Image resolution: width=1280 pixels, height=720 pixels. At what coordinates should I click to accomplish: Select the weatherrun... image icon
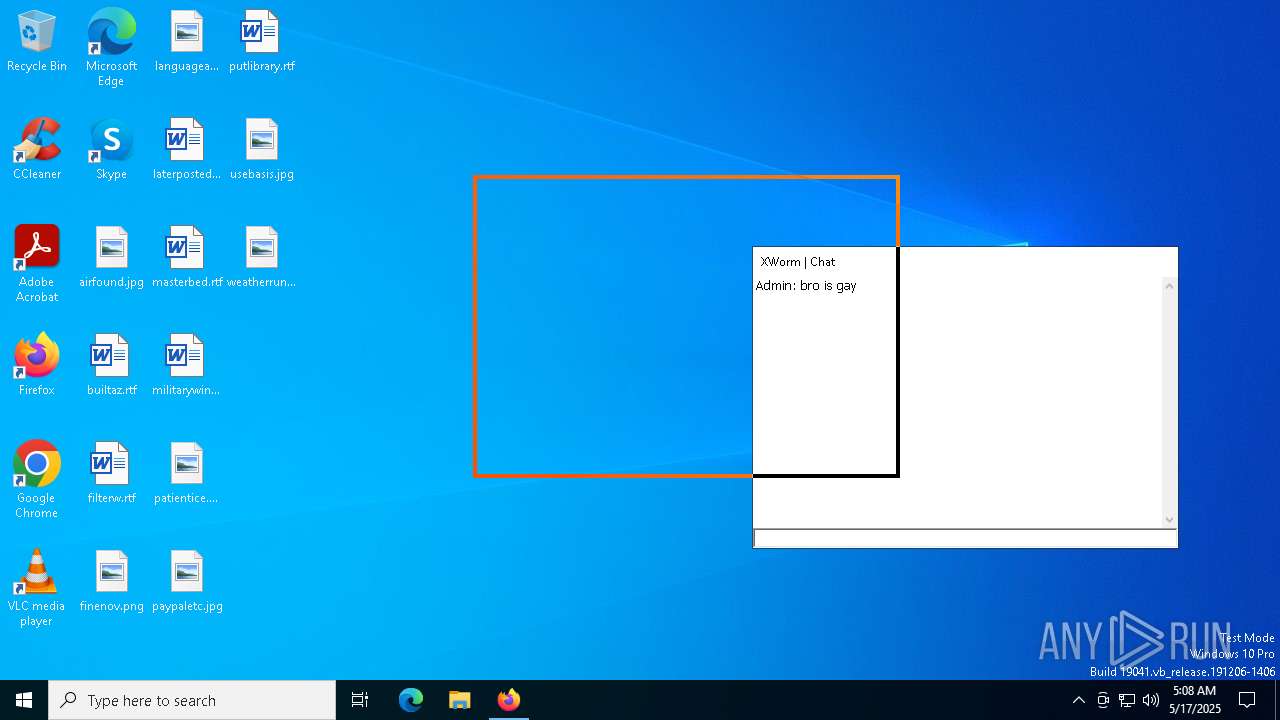coord(261,258)
